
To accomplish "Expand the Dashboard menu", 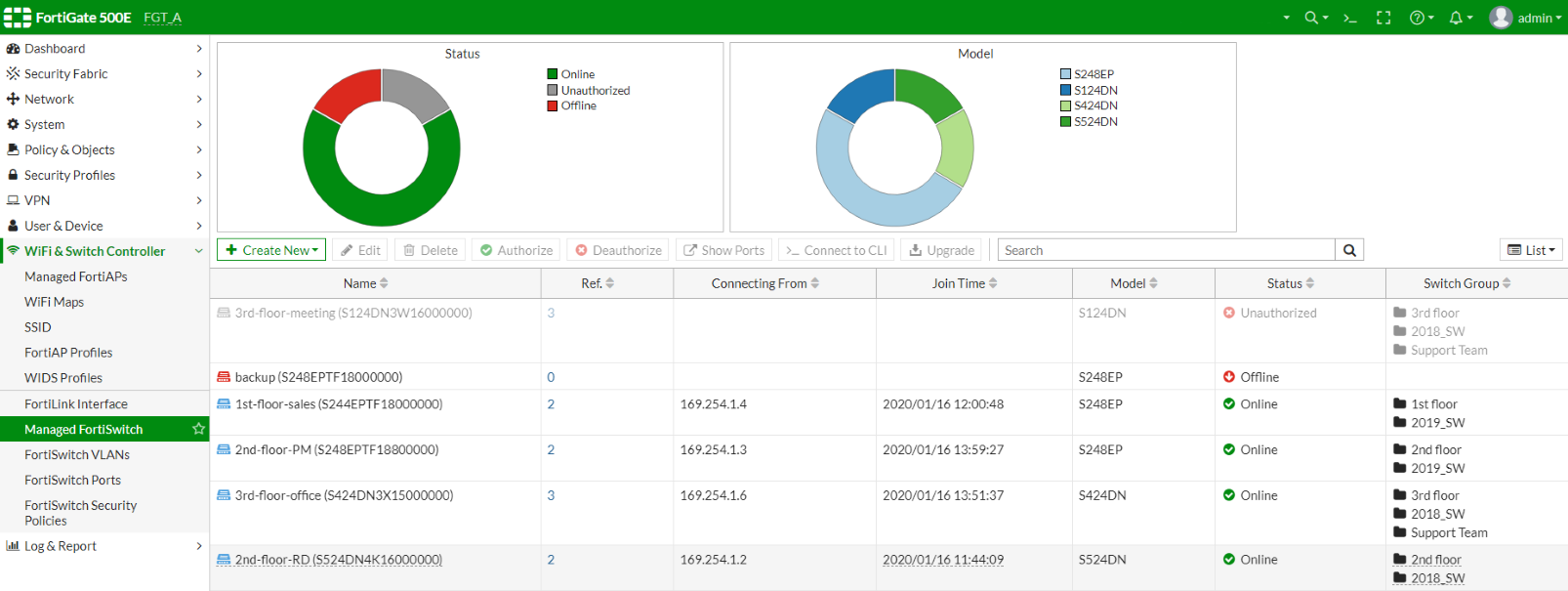I will click(104, 48).
